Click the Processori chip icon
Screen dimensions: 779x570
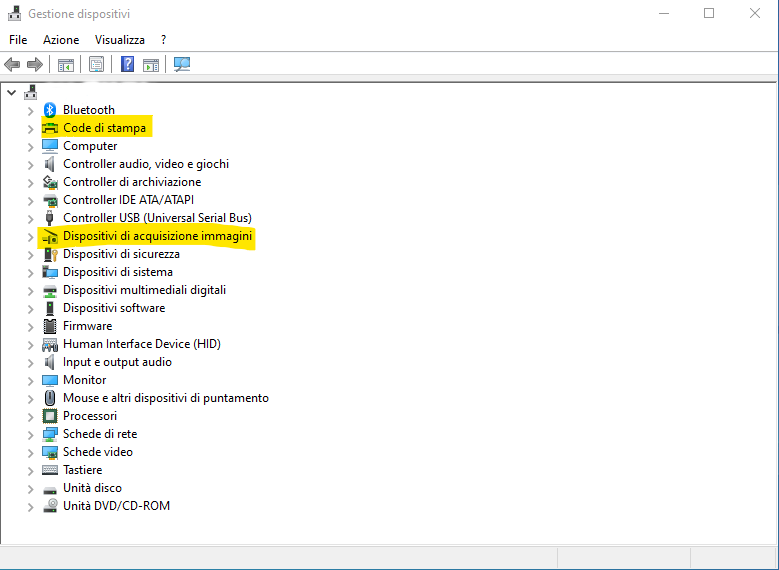tap(50, 416)
